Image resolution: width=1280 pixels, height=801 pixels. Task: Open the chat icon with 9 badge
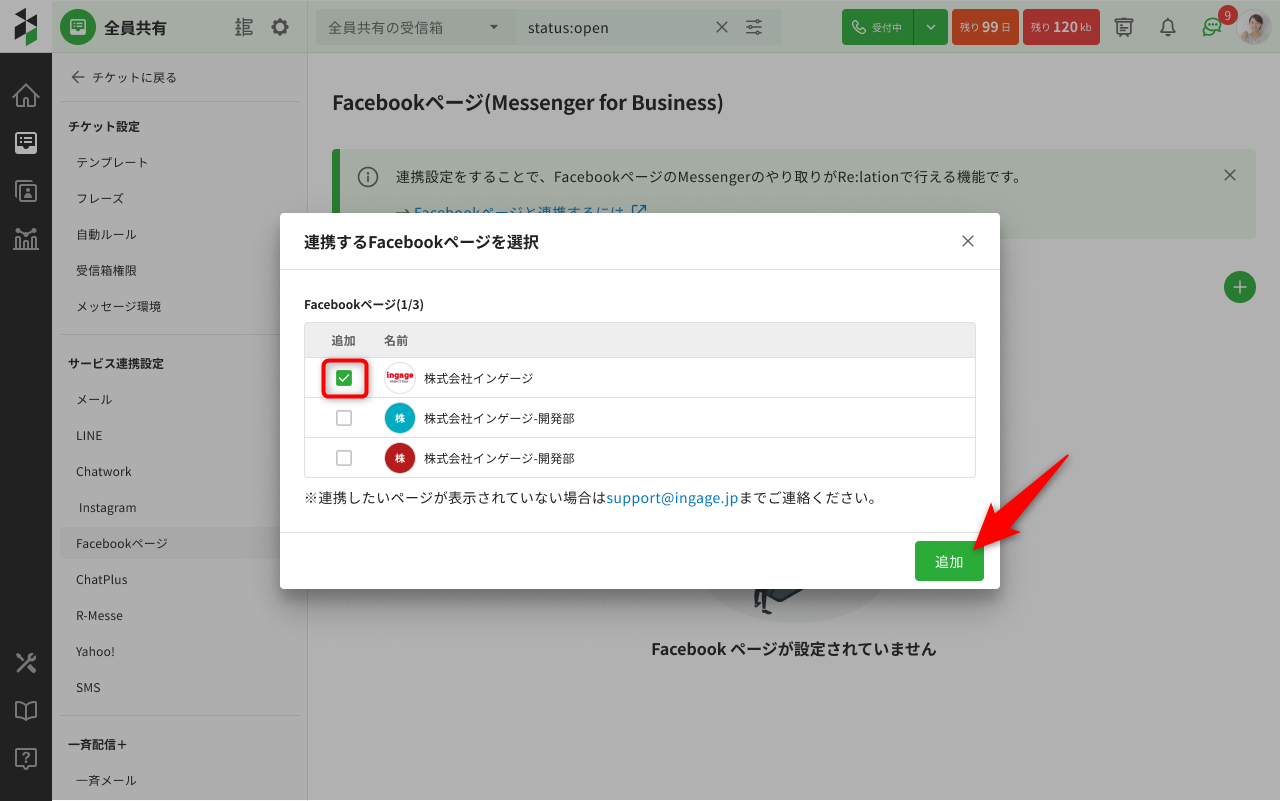coord(1212,27)
